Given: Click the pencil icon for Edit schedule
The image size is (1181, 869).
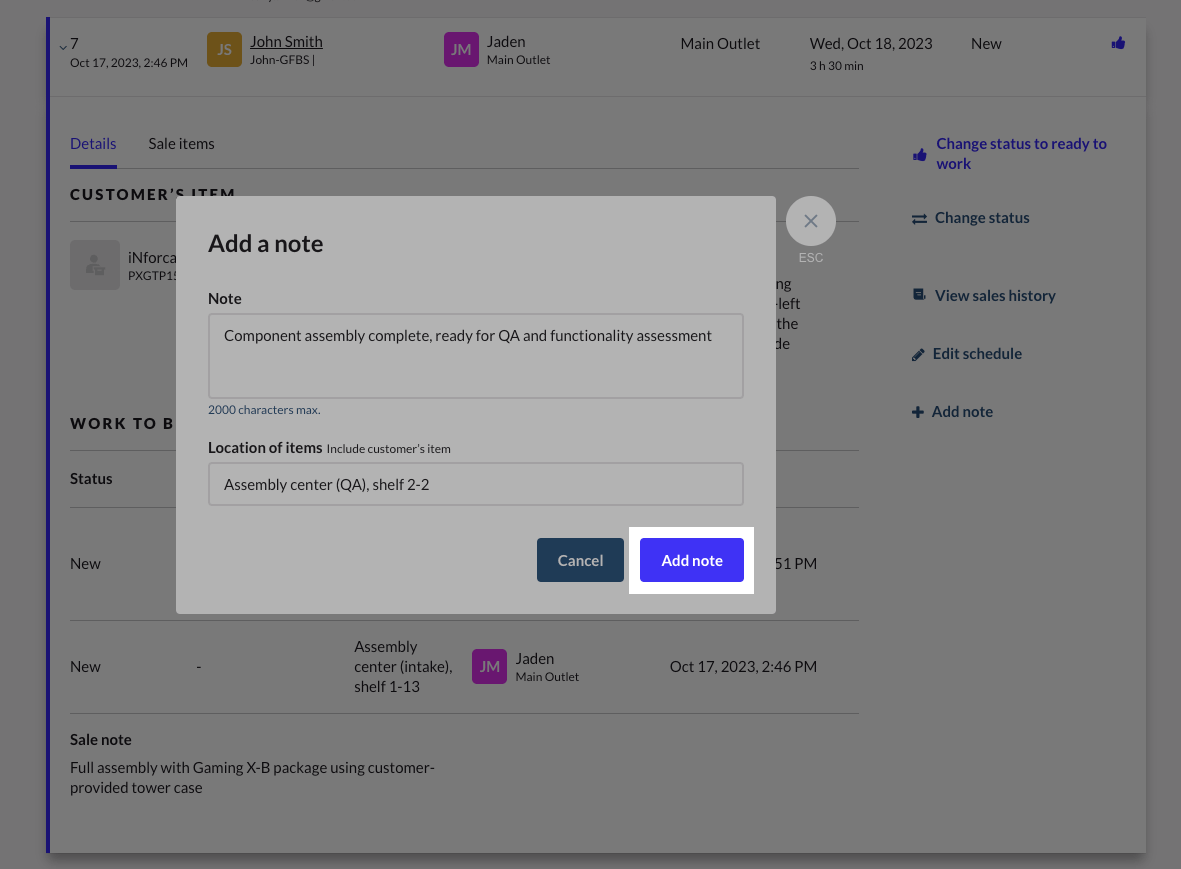Looking at the screenshot, I should coord(918,355).
